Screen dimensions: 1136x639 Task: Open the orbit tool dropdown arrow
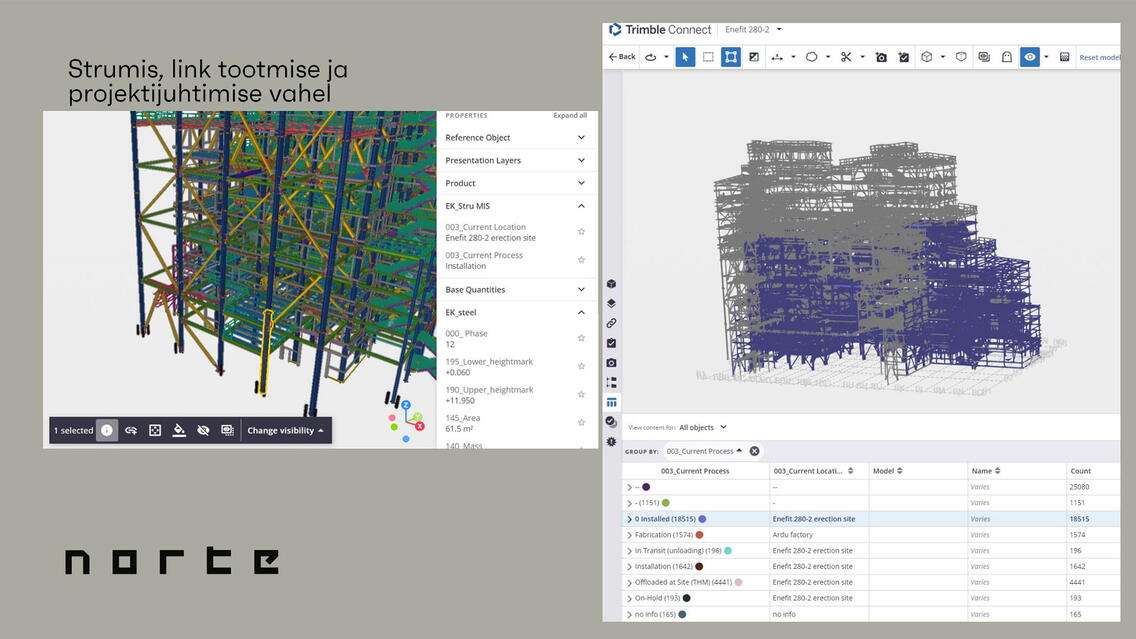[666, 57]
